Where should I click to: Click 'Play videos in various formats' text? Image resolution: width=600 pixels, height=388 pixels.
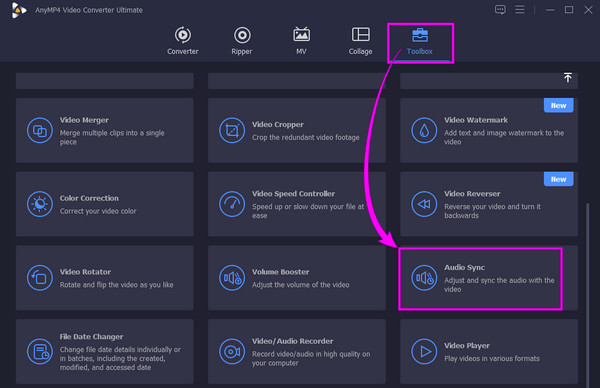coord(492,359)
